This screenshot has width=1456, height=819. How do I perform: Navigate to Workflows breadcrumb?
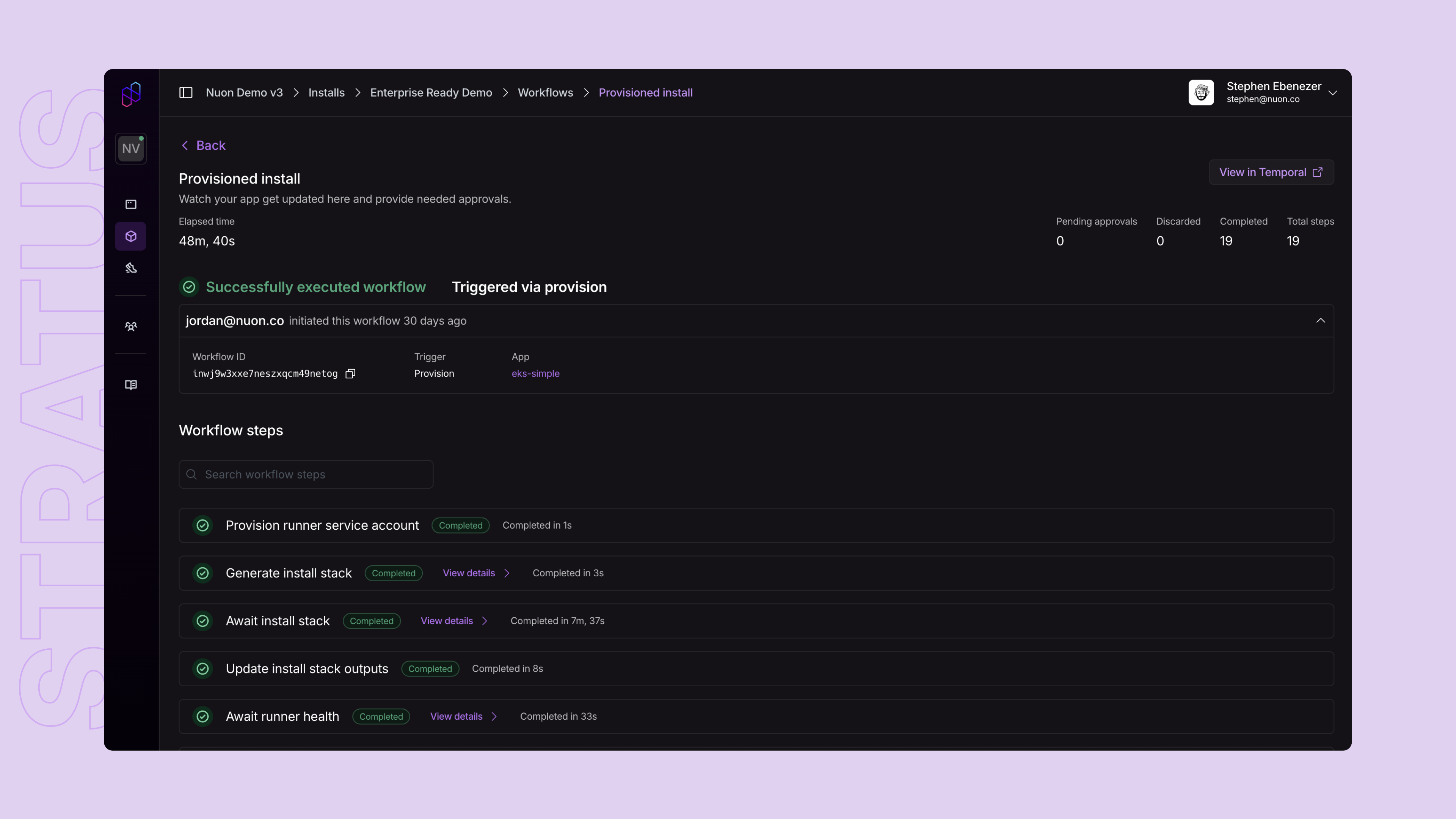pos(545,93)
